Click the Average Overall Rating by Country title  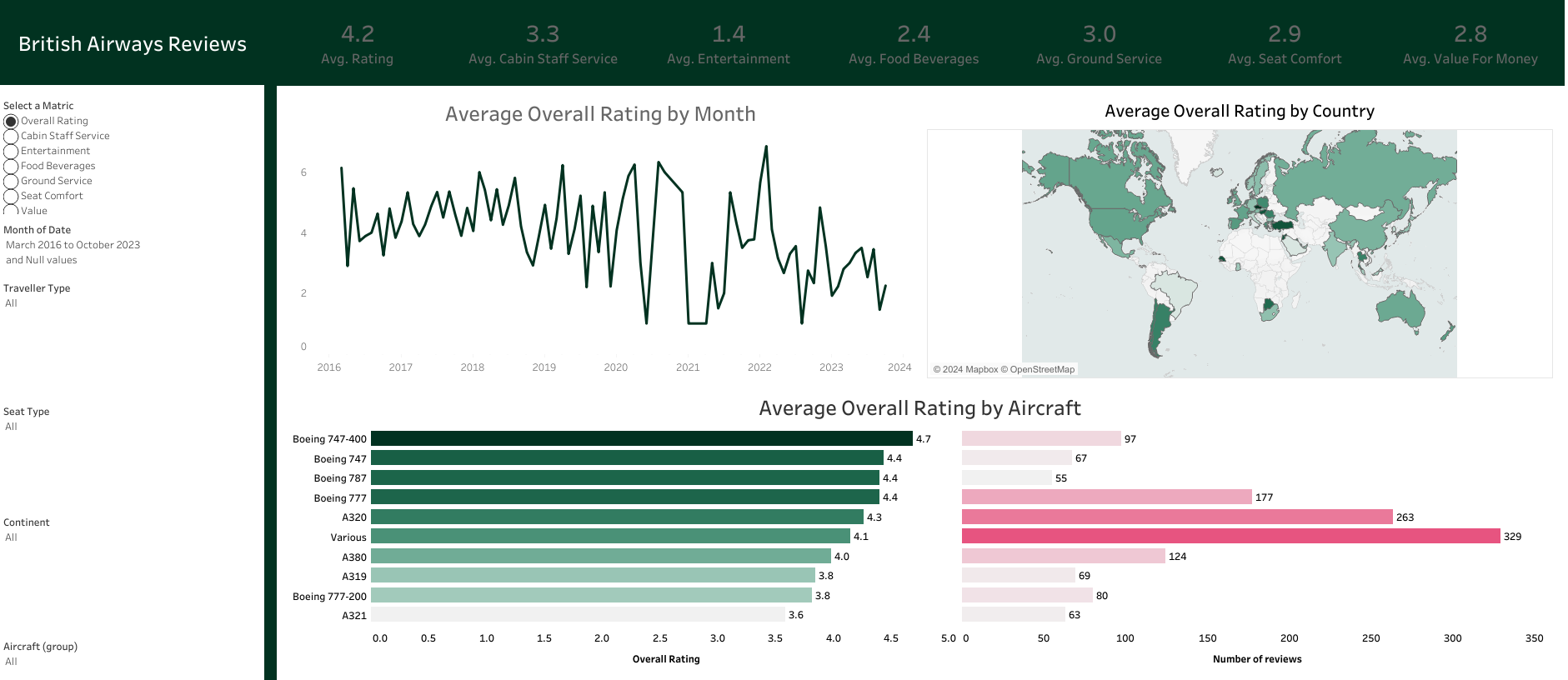click(x=1240, y=111)
